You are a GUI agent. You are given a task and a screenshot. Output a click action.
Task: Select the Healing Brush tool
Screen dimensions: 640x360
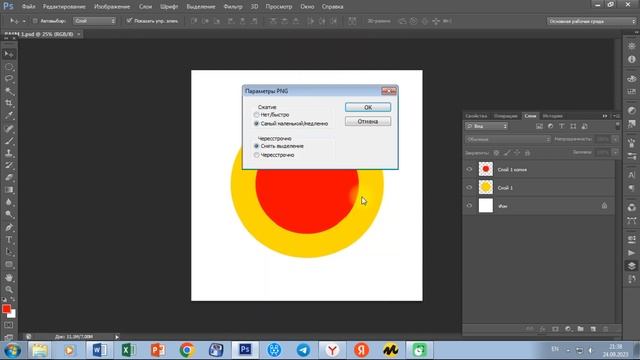coord(9,129)
